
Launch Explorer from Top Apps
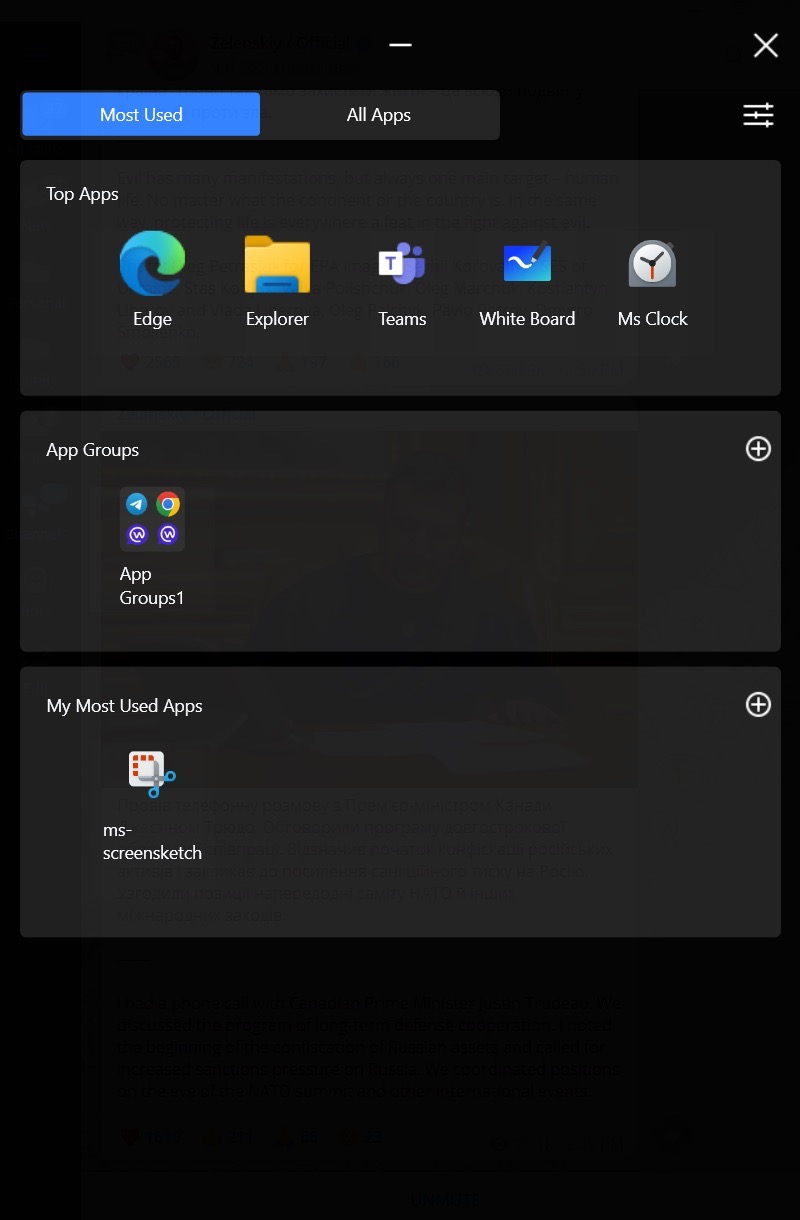click(x=277, y=264)
